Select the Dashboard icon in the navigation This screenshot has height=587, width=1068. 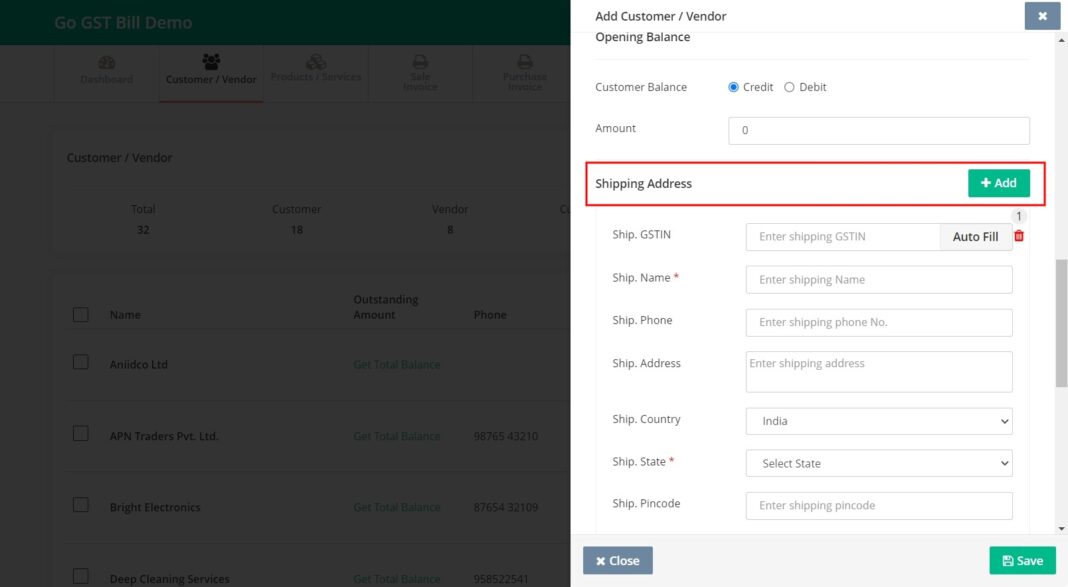pyautogui.click(x=106, y=63)
